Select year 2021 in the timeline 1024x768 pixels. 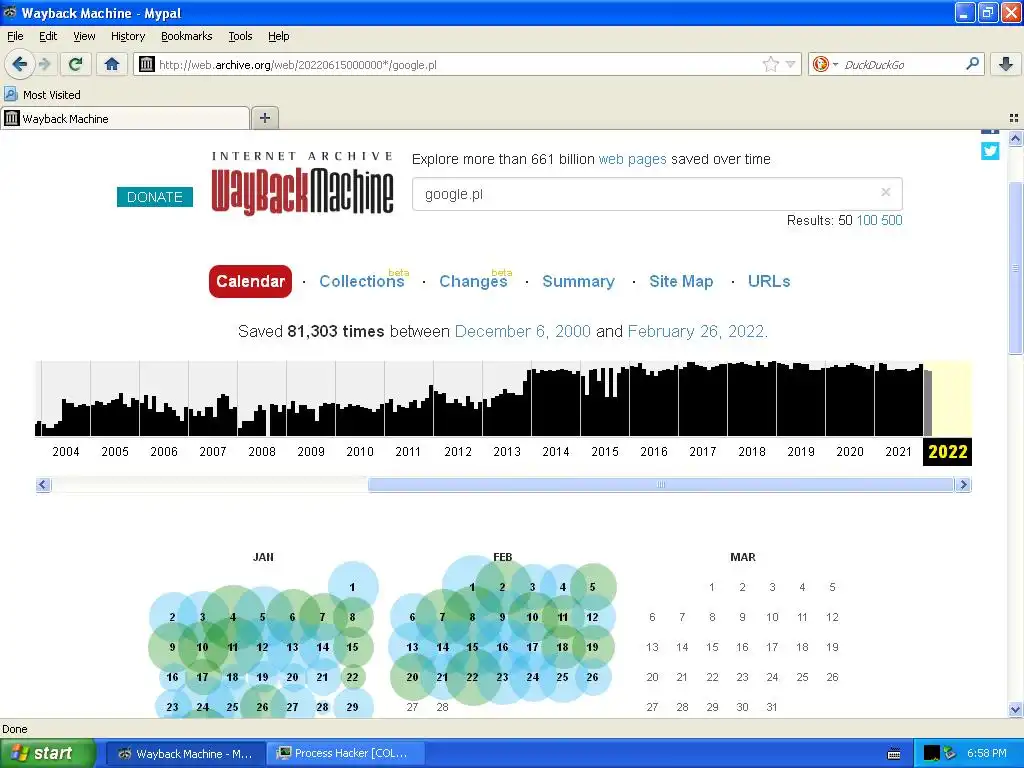click(899, 451)
